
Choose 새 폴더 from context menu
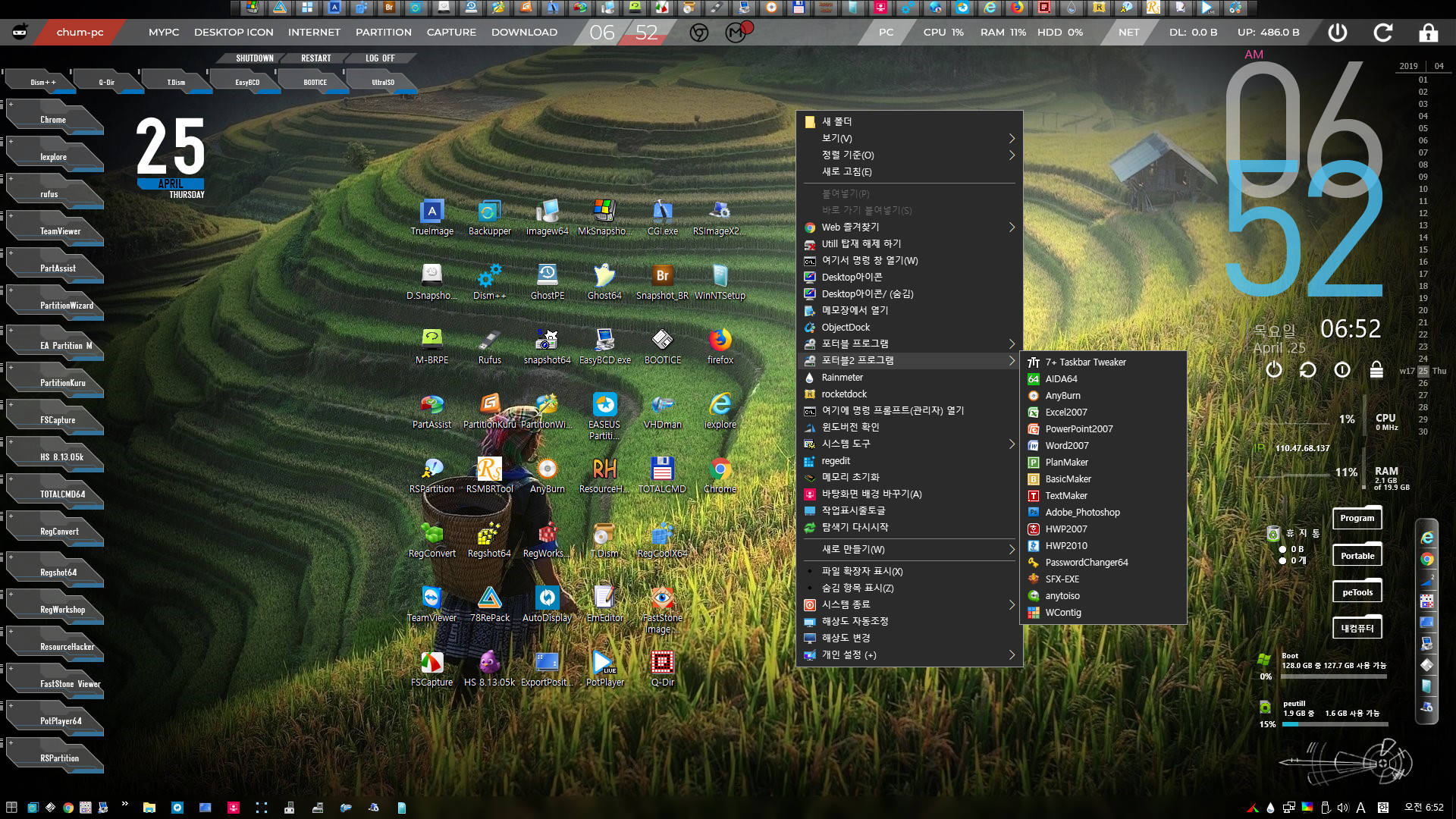(909, 121)
